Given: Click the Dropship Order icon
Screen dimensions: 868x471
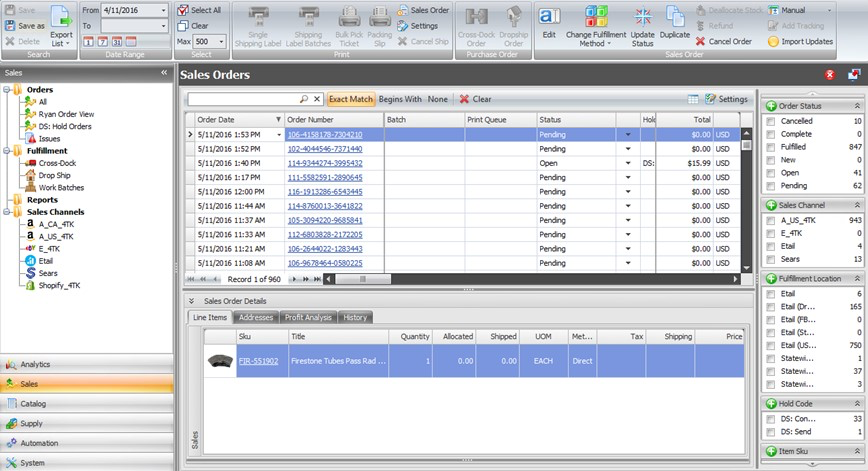Looking at the screenshot, I should [514, 18].
